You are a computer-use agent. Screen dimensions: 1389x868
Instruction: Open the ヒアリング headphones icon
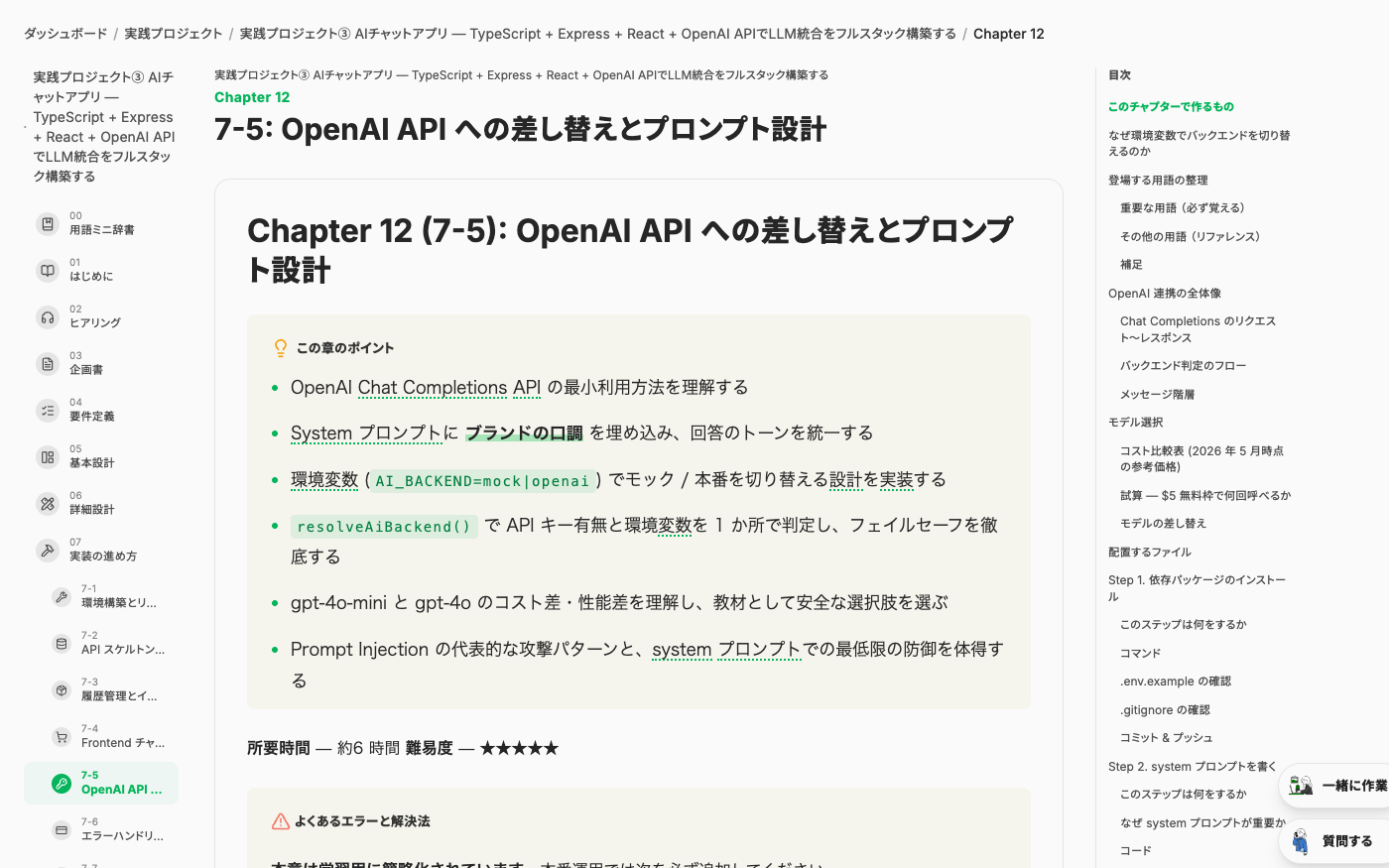tap(48, 316)
